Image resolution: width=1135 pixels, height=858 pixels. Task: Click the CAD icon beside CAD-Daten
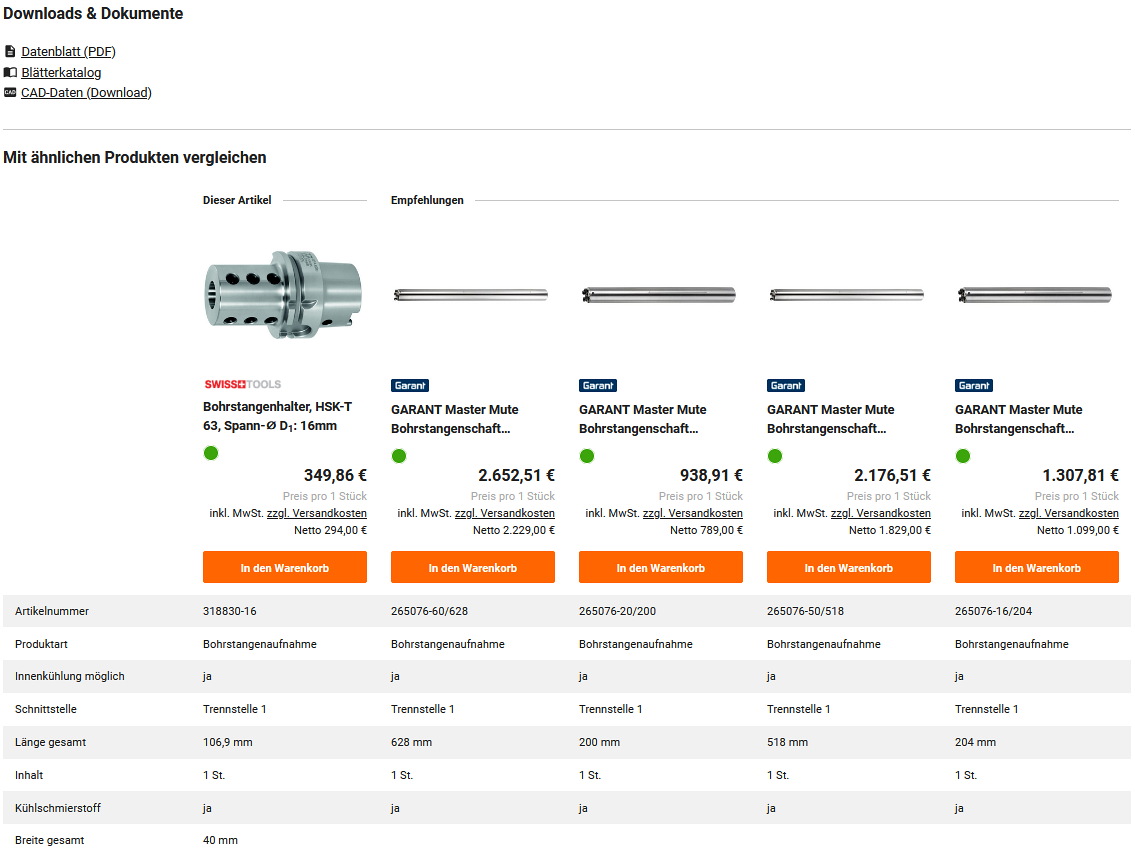point(10,93)
